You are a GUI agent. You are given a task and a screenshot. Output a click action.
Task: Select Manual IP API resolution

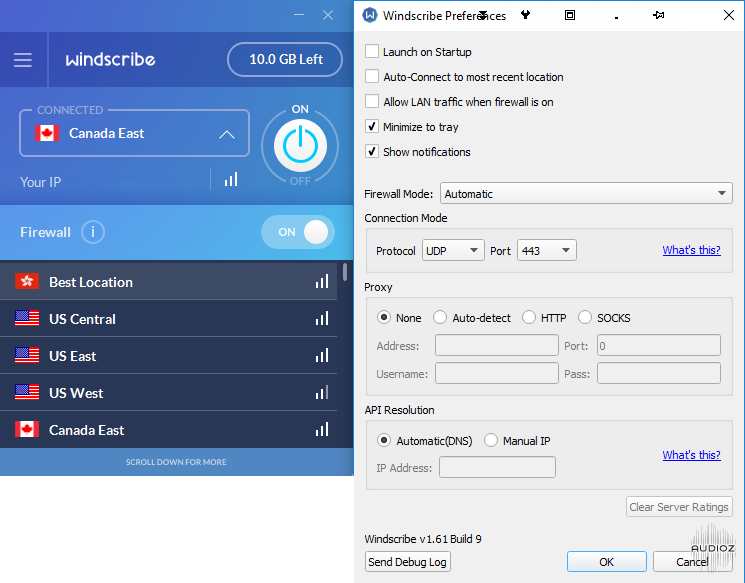coord(491,440)
